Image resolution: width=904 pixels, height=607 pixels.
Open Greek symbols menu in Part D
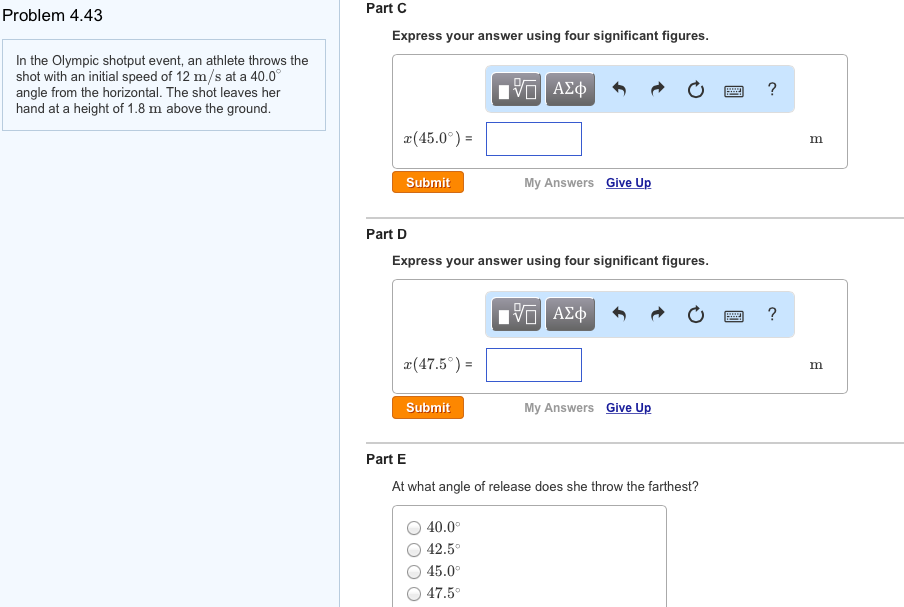(569, 315)
